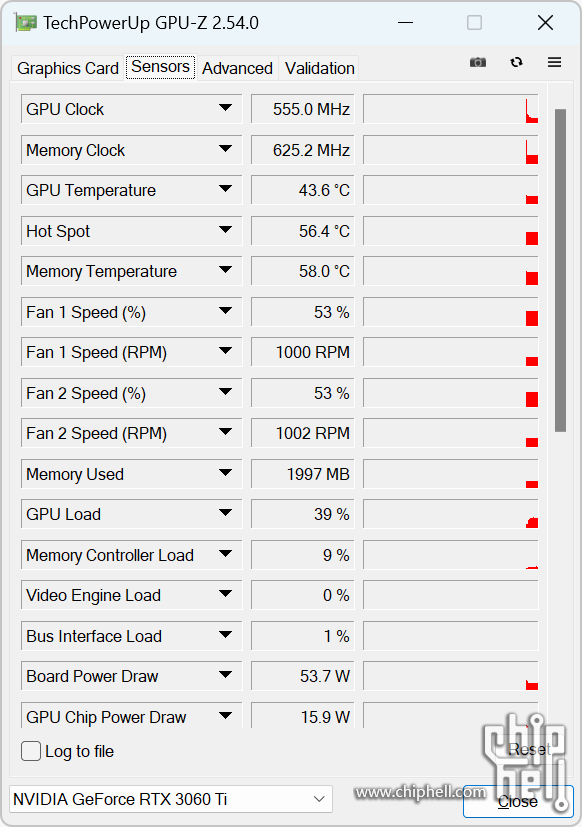The image size is (582, 827).
Task: Expand the Memory Used sensor dropdown
Action: tap(225, 473)
